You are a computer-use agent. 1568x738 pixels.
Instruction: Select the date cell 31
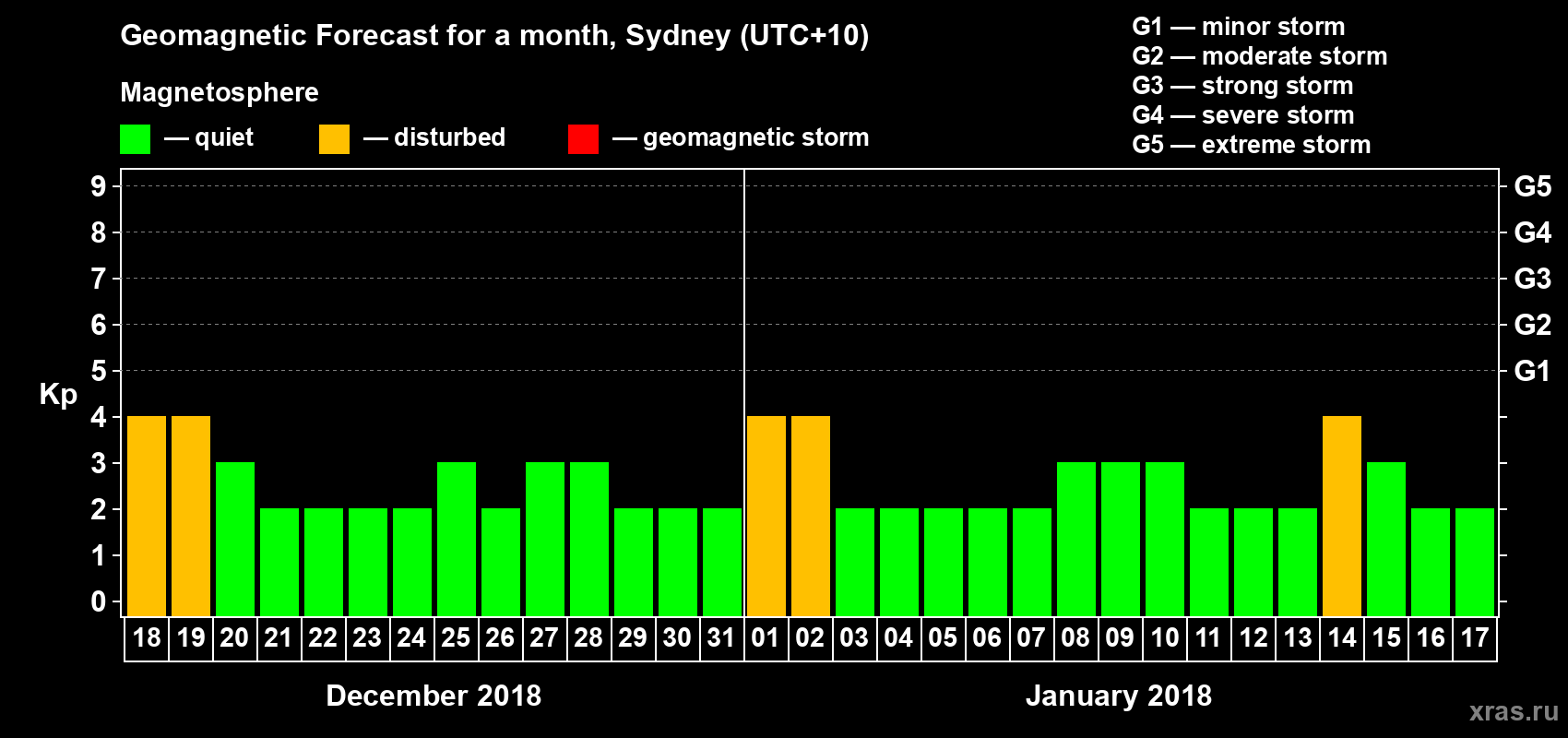pyautogui.click(x=722, y=638)
